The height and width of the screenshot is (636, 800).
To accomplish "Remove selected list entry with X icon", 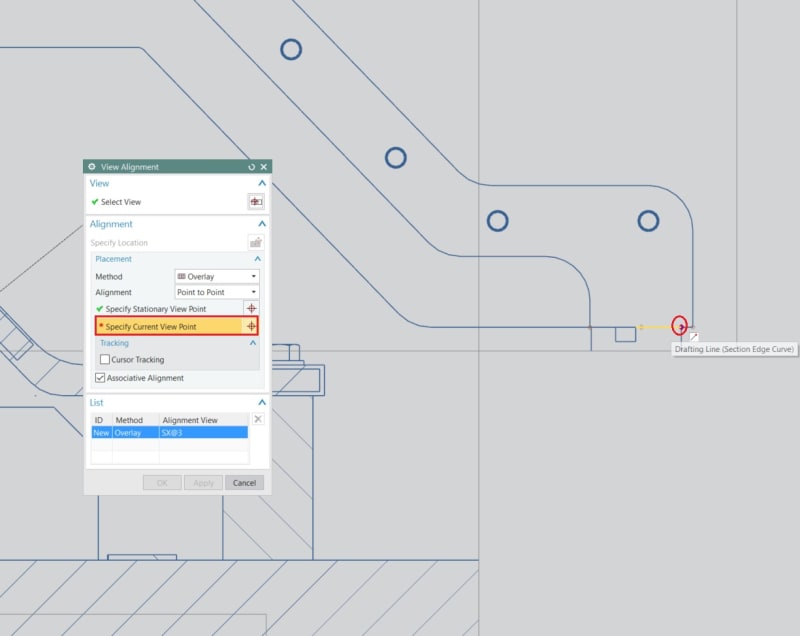I will pos(258,419).
